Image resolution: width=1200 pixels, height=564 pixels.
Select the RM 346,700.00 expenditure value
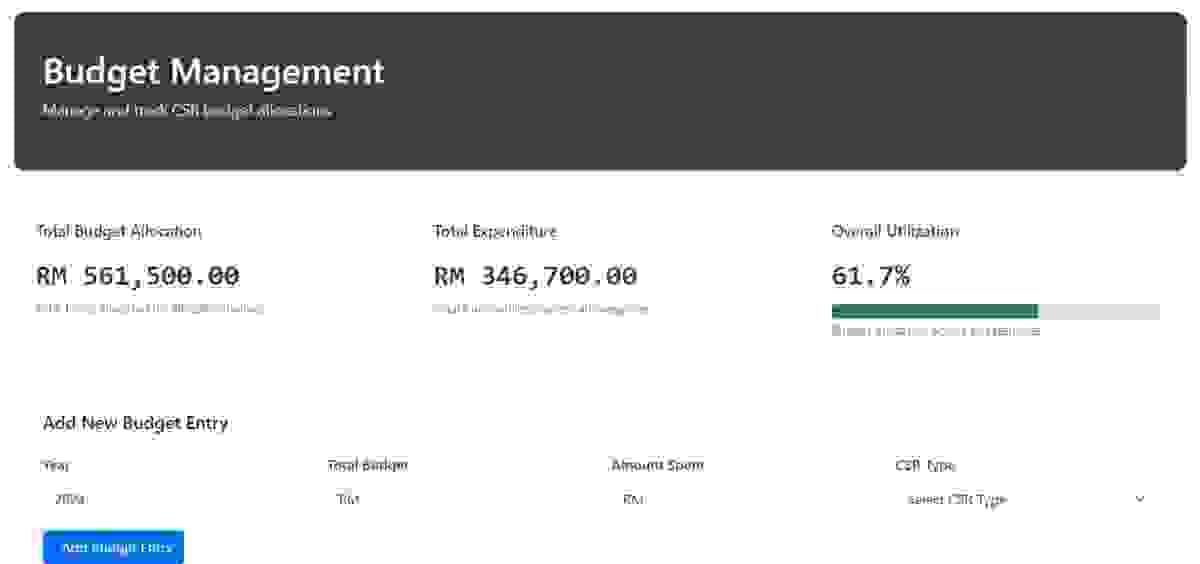(x=535, y=276)
